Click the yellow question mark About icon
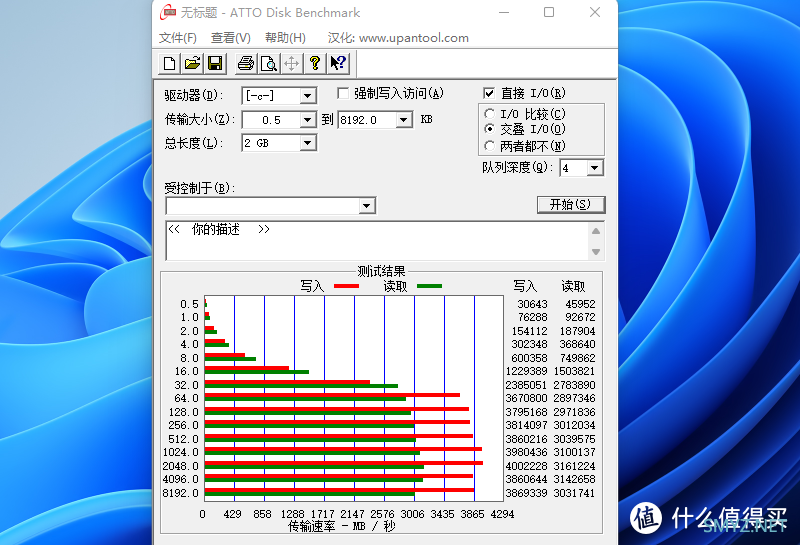This screenshot has height=545, width=800. 315,63
